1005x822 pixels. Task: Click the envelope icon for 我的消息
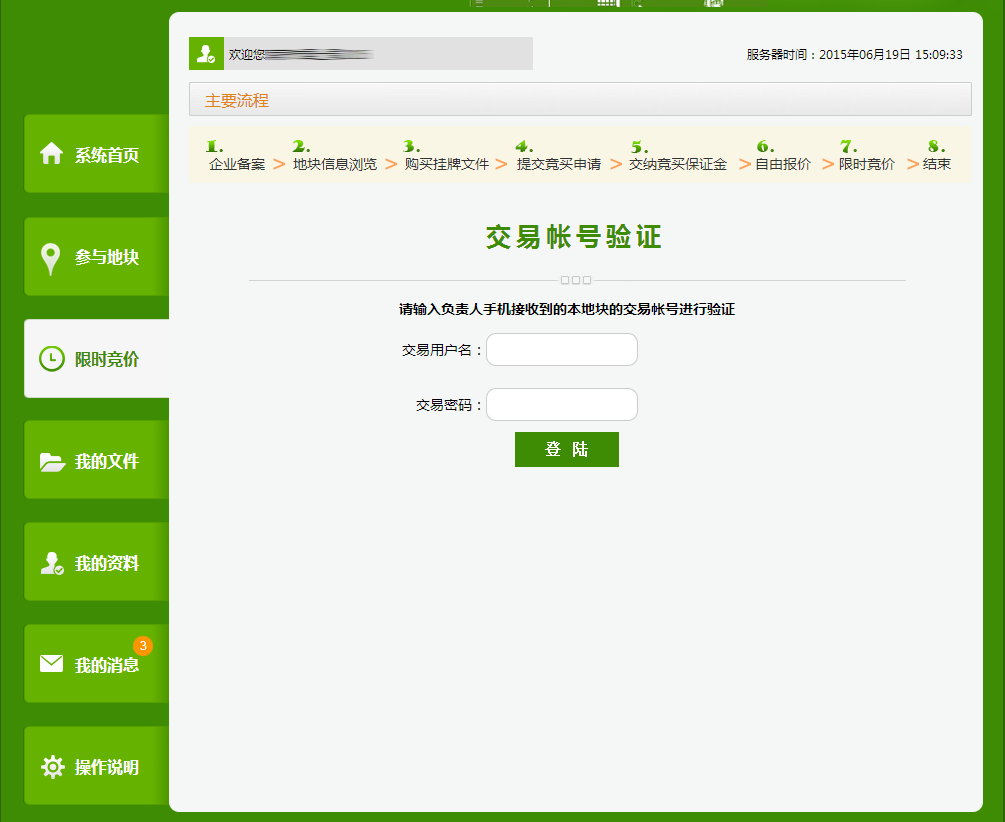[x=51, y=664]
